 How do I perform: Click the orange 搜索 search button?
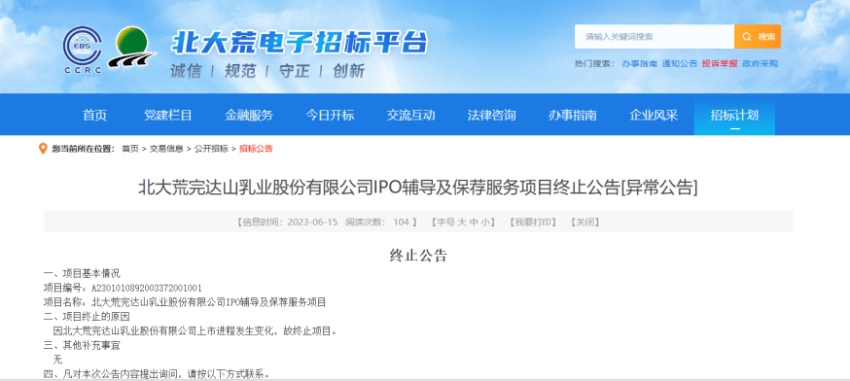tap(757, 36)
